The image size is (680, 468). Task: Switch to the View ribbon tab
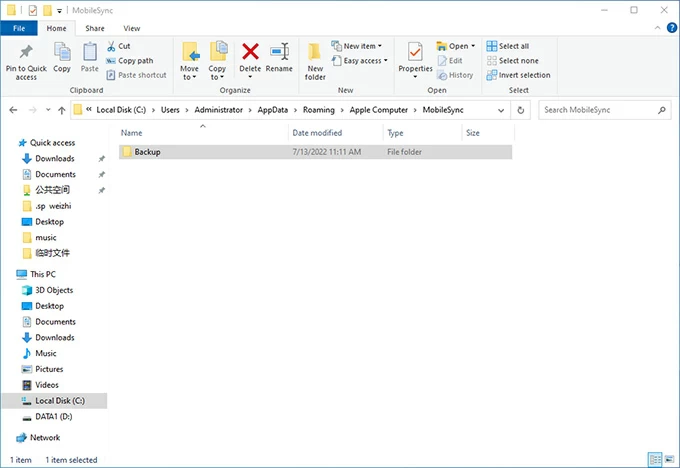(131, 29)
